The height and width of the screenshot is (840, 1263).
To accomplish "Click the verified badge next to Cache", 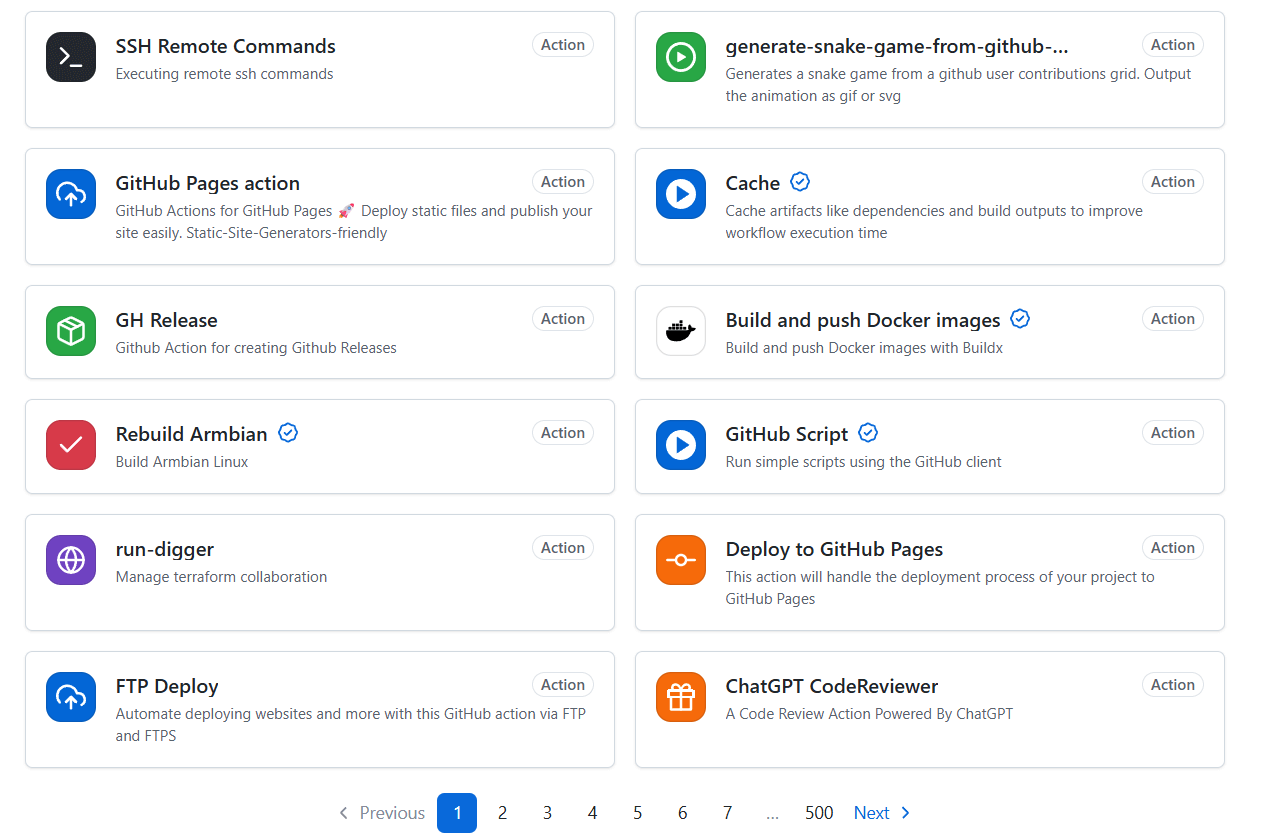I will tap(800, 182).
